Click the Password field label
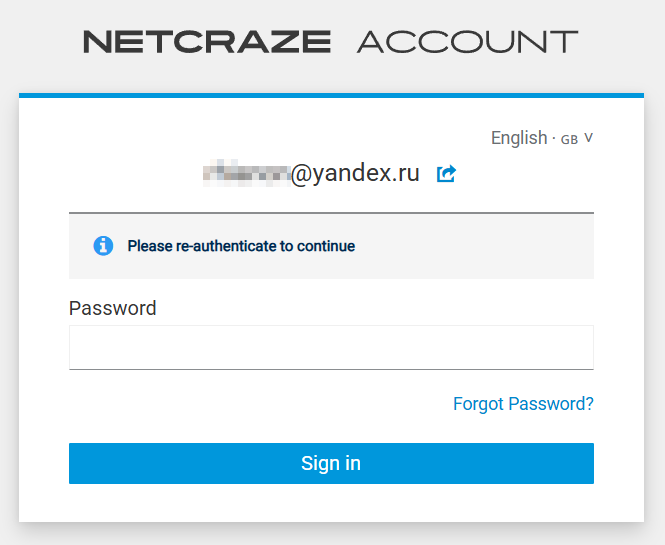The height and width of the screenshot is (545, 665). [x=113, y=308]
